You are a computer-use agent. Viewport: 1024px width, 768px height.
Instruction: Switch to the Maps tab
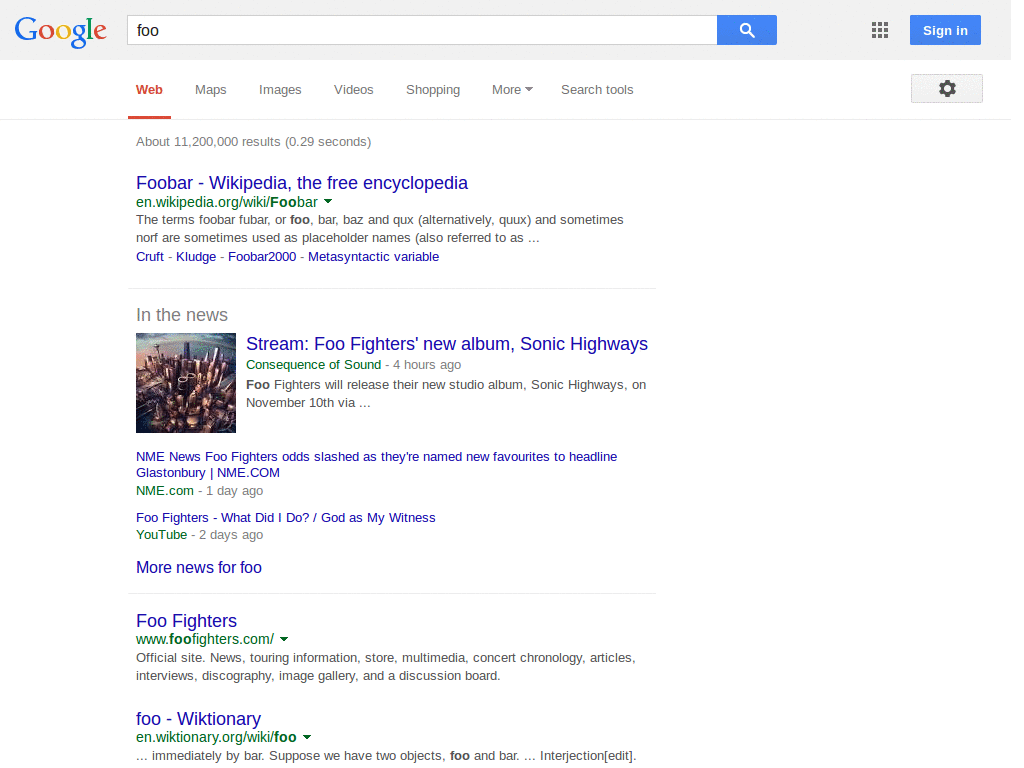tap(210, 90)
